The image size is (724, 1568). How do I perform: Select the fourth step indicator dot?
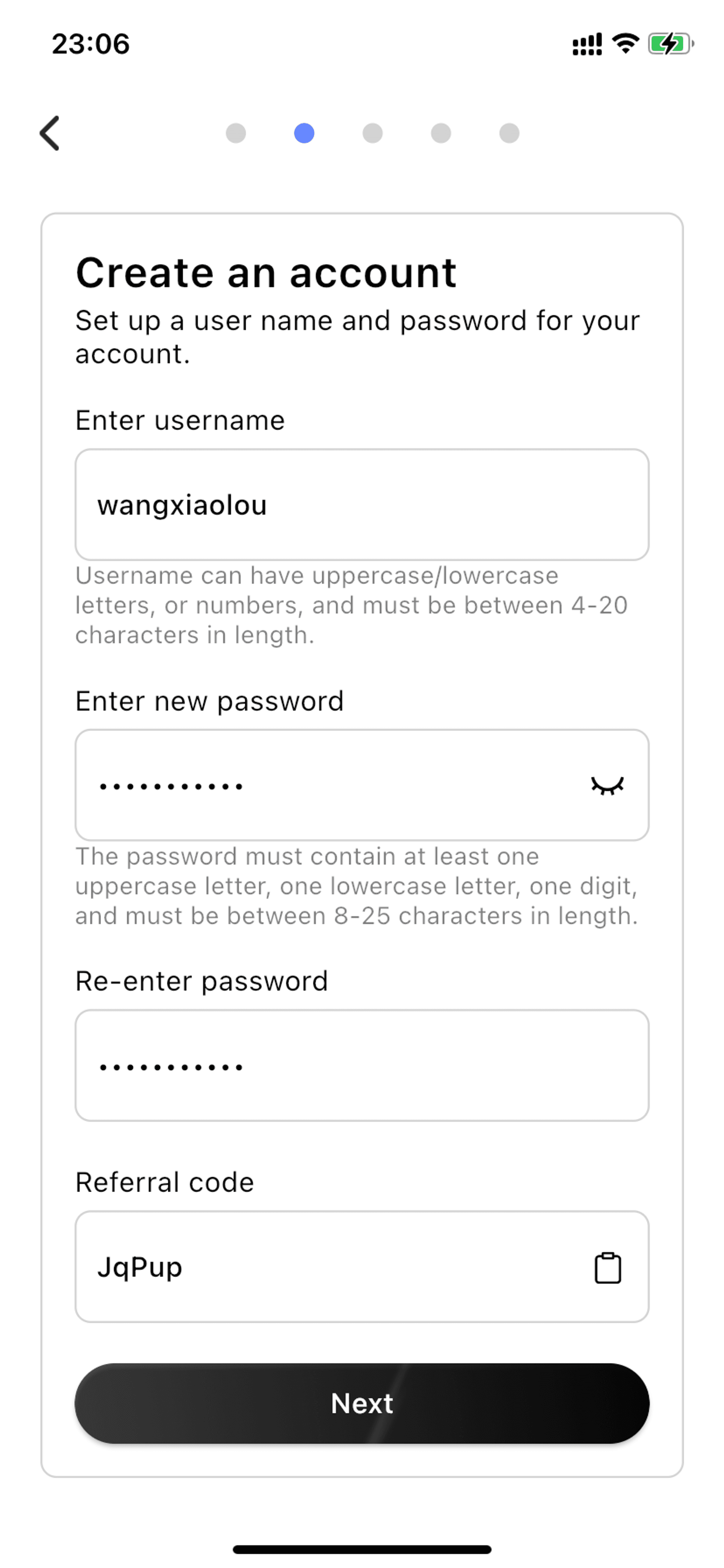[x=441, y=133]
